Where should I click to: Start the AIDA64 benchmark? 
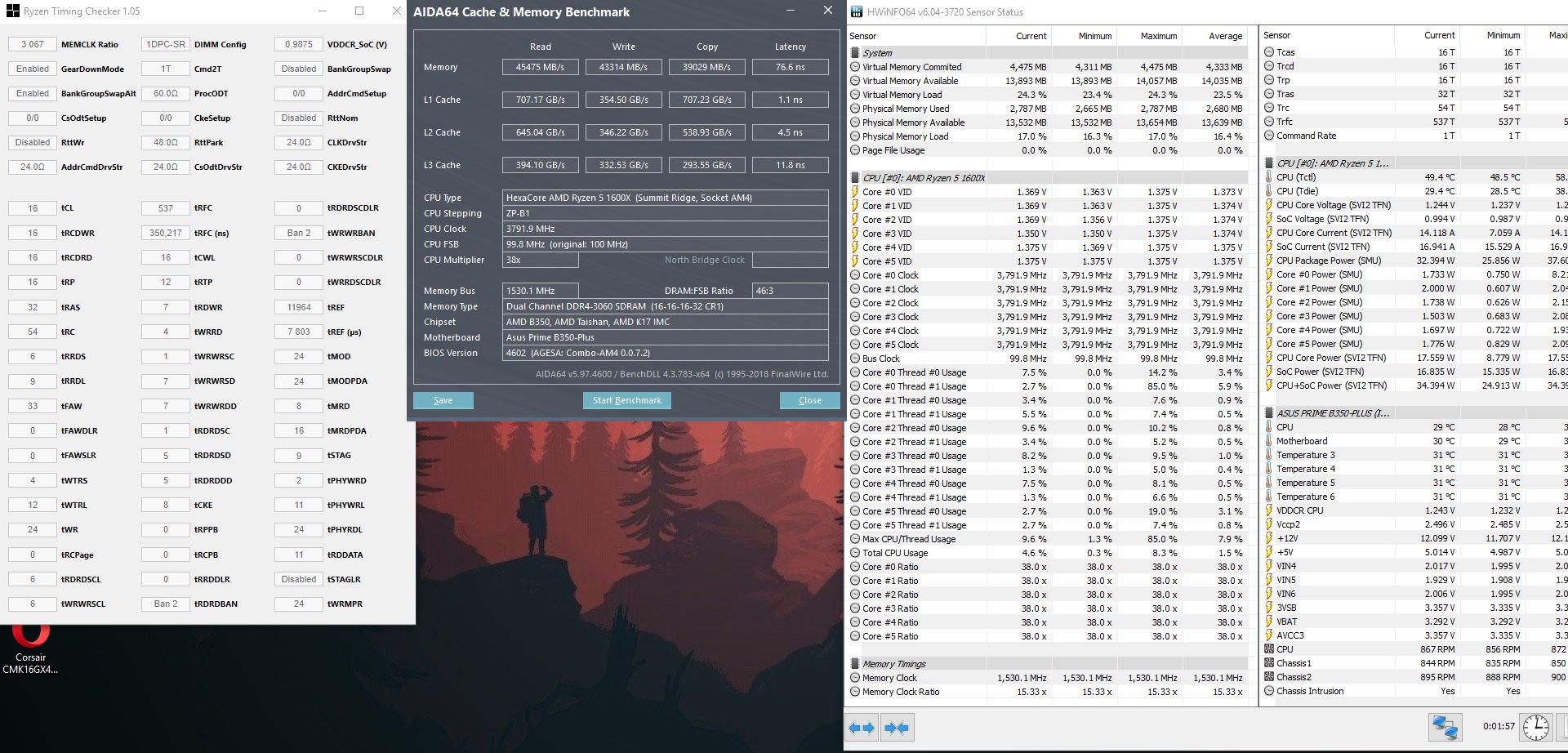[627, 400]
